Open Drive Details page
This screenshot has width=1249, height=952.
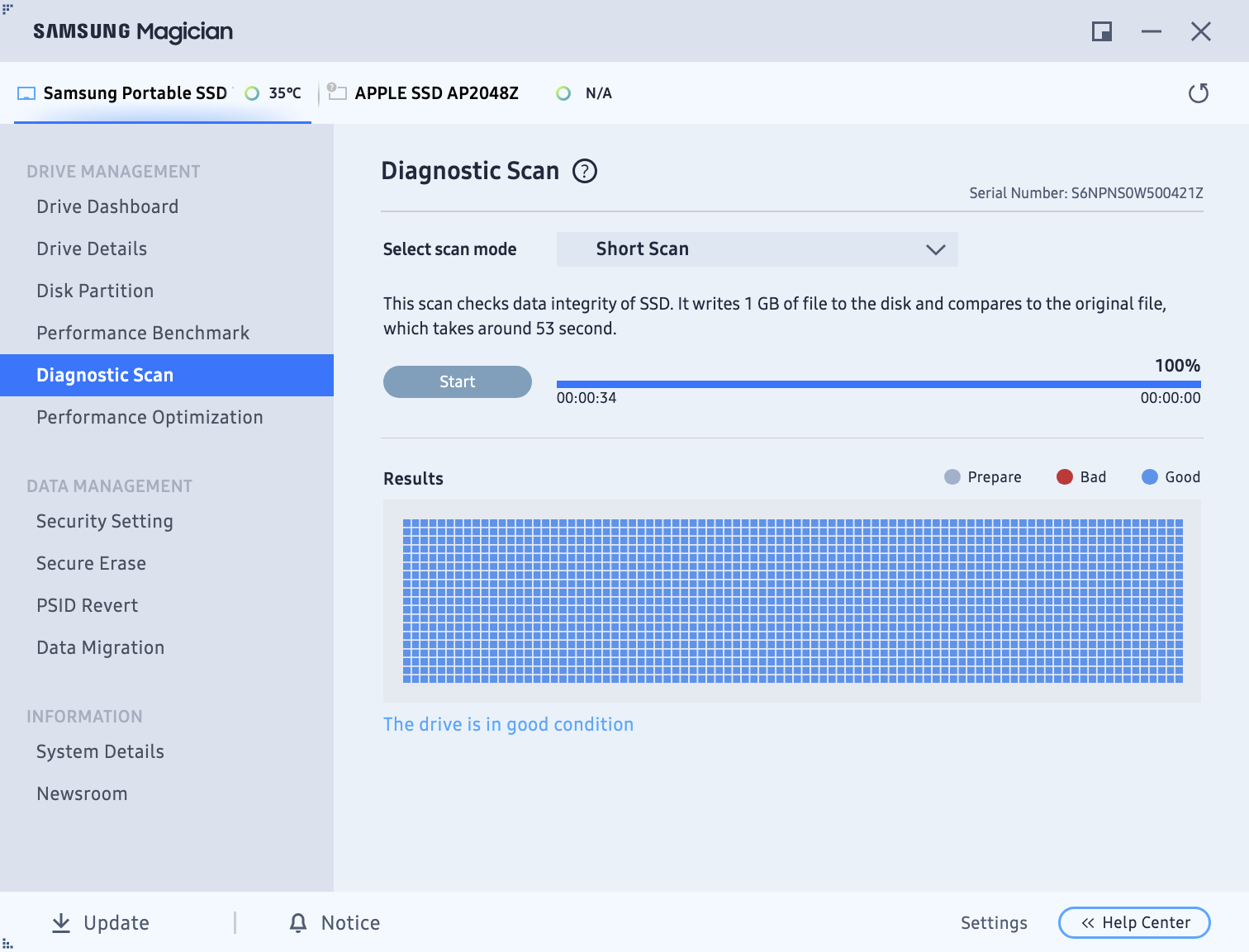pyautogui.click(x=167, y=249)
